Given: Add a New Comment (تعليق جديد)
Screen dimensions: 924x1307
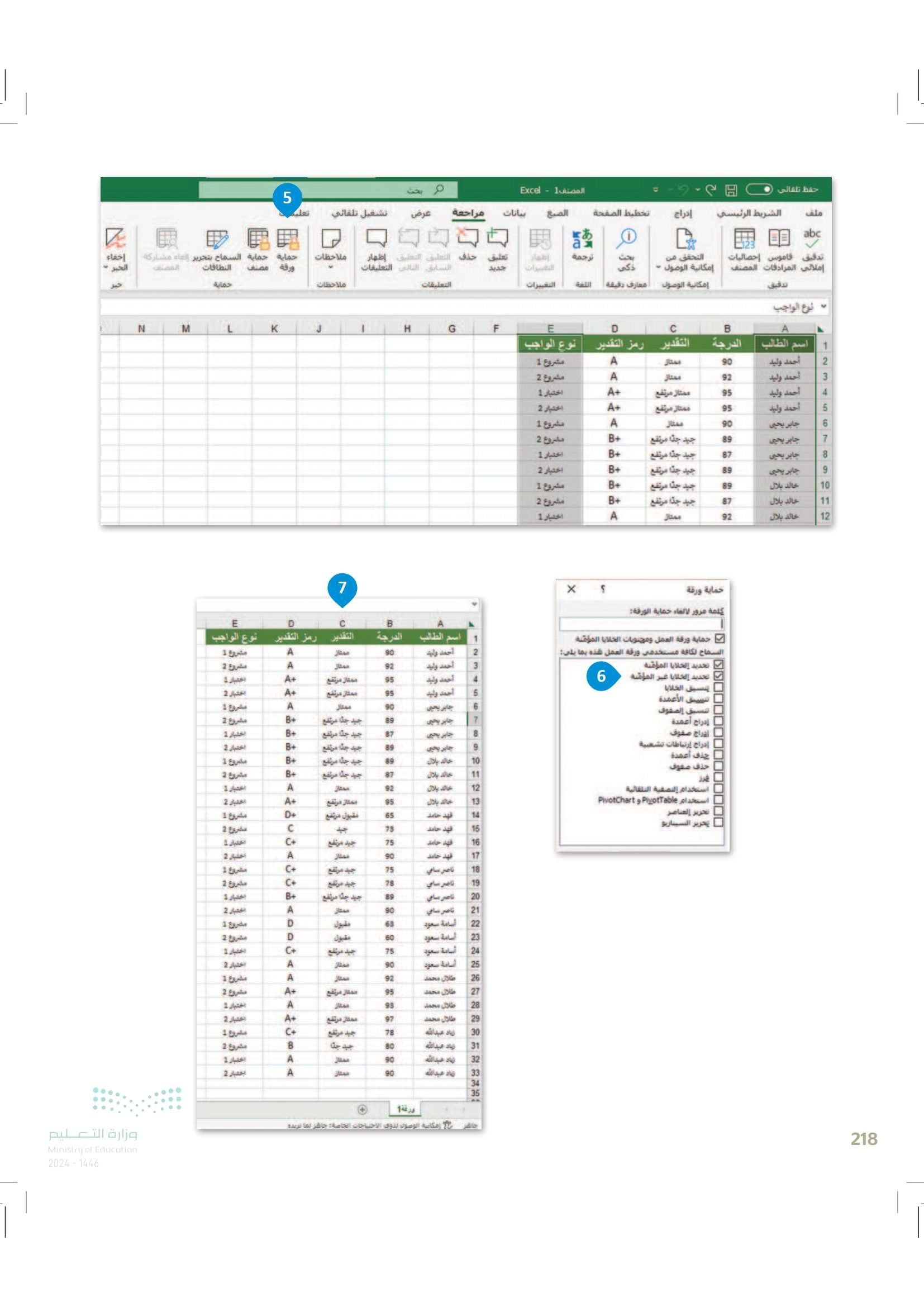Looking at the screenshot, I should point(497,239).
